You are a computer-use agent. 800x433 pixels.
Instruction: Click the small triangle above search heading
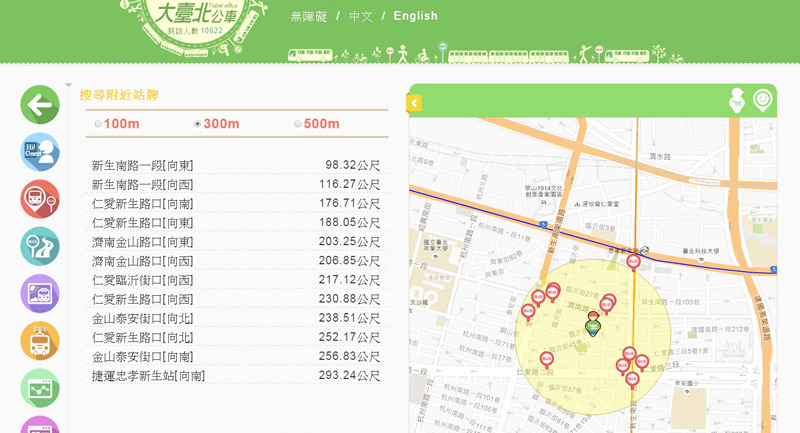pos(68,85)
